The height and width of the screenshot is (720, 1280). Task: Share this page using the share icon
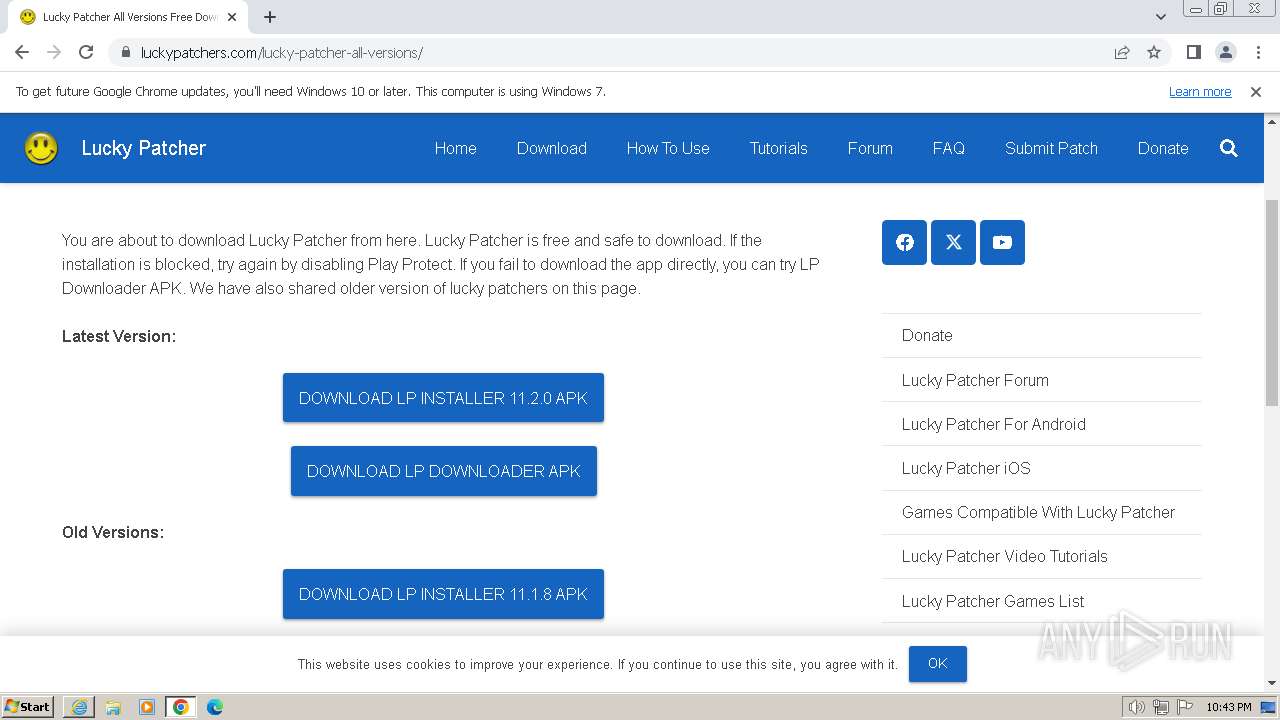point(1122,52)
